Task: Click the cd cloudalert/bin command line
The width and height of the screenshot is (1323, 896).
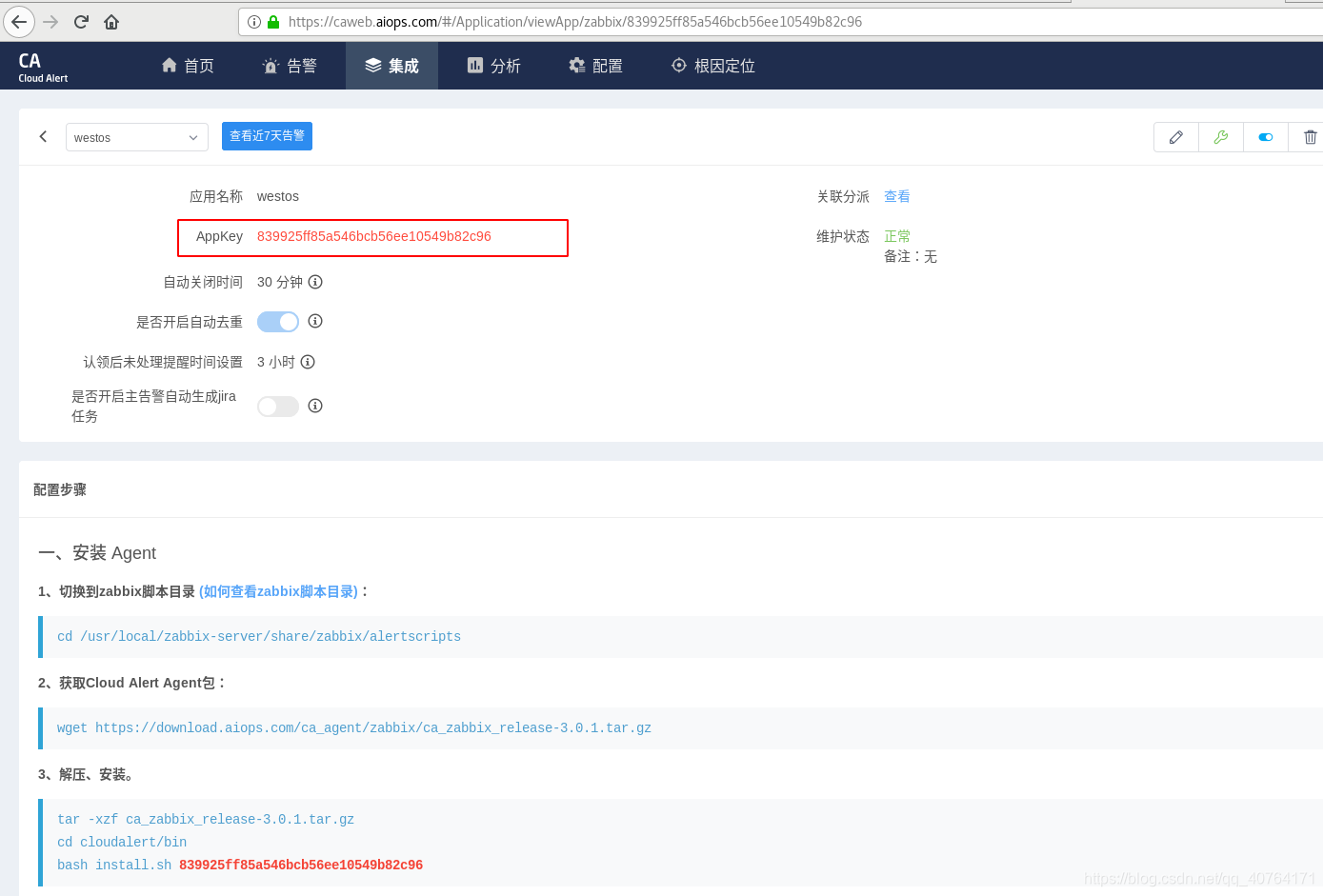Action: pyautogui.click(x=122, y=842)
